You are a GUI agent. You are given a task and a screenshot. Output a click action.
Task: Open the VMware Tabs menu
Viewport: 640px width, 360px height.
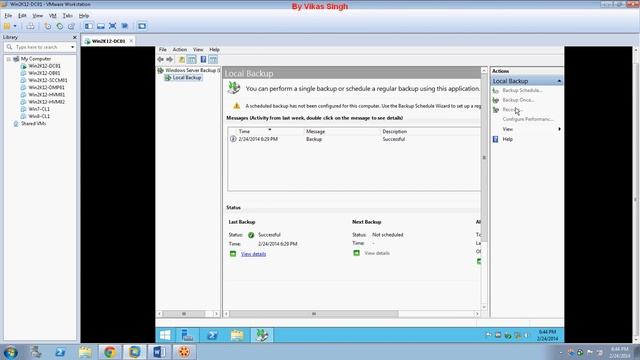tap(68, 16)
